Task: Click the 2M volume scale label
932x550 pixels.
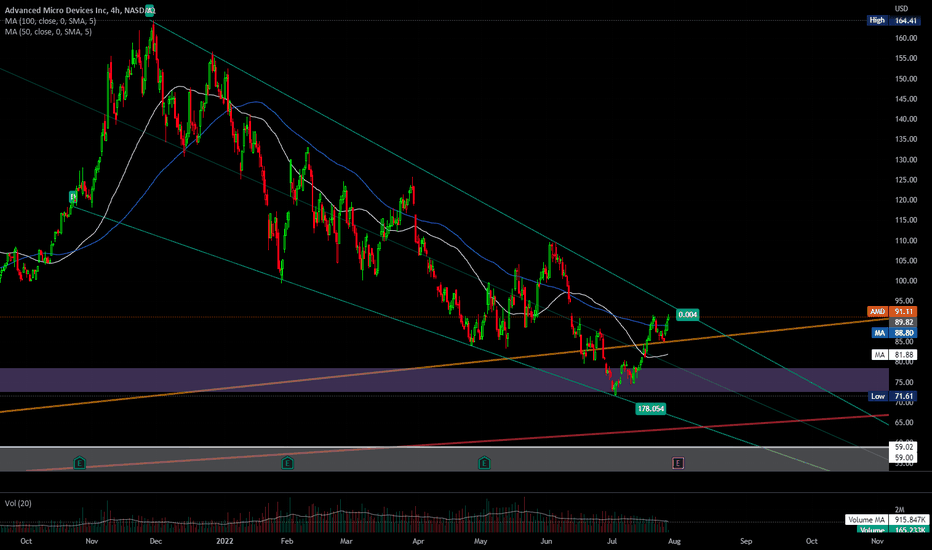Action: point(900,510)
